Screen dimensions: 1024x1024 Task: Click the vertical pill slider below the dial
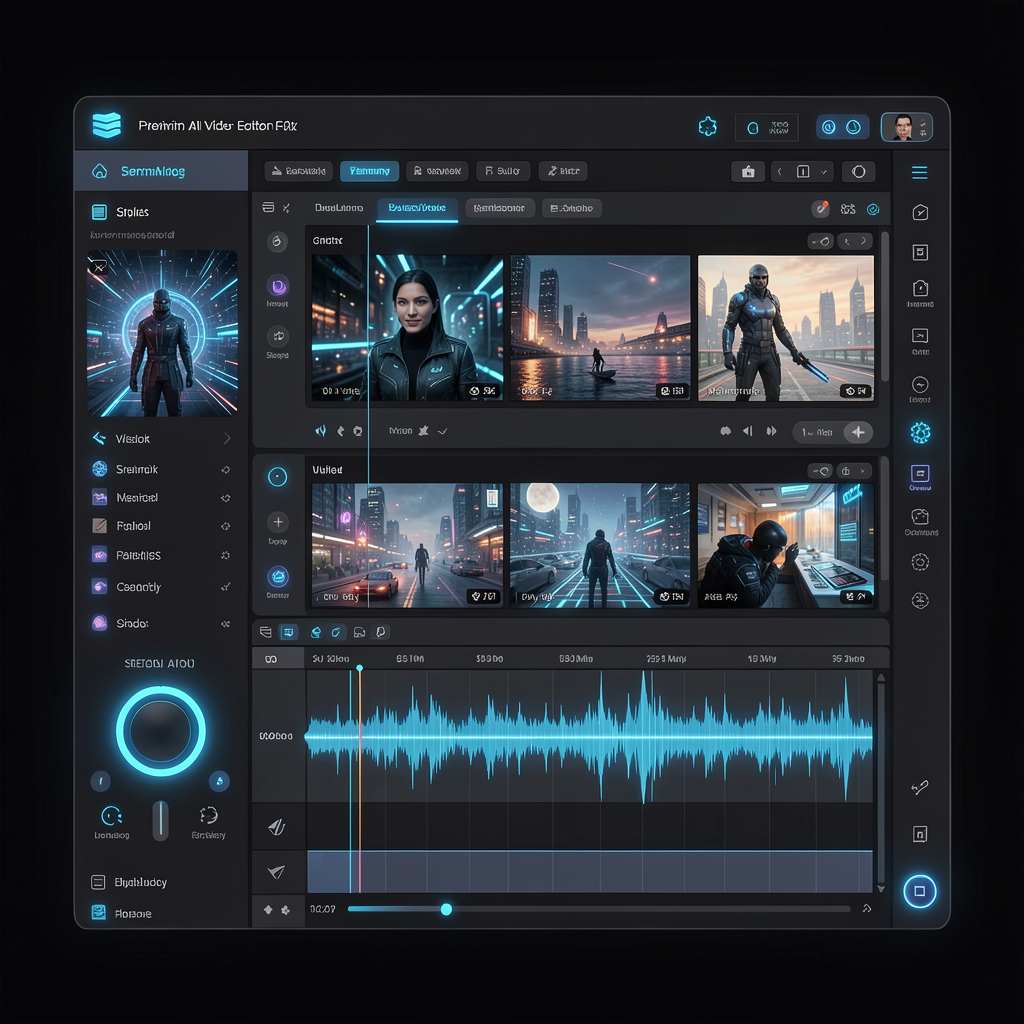click(161, 820)
